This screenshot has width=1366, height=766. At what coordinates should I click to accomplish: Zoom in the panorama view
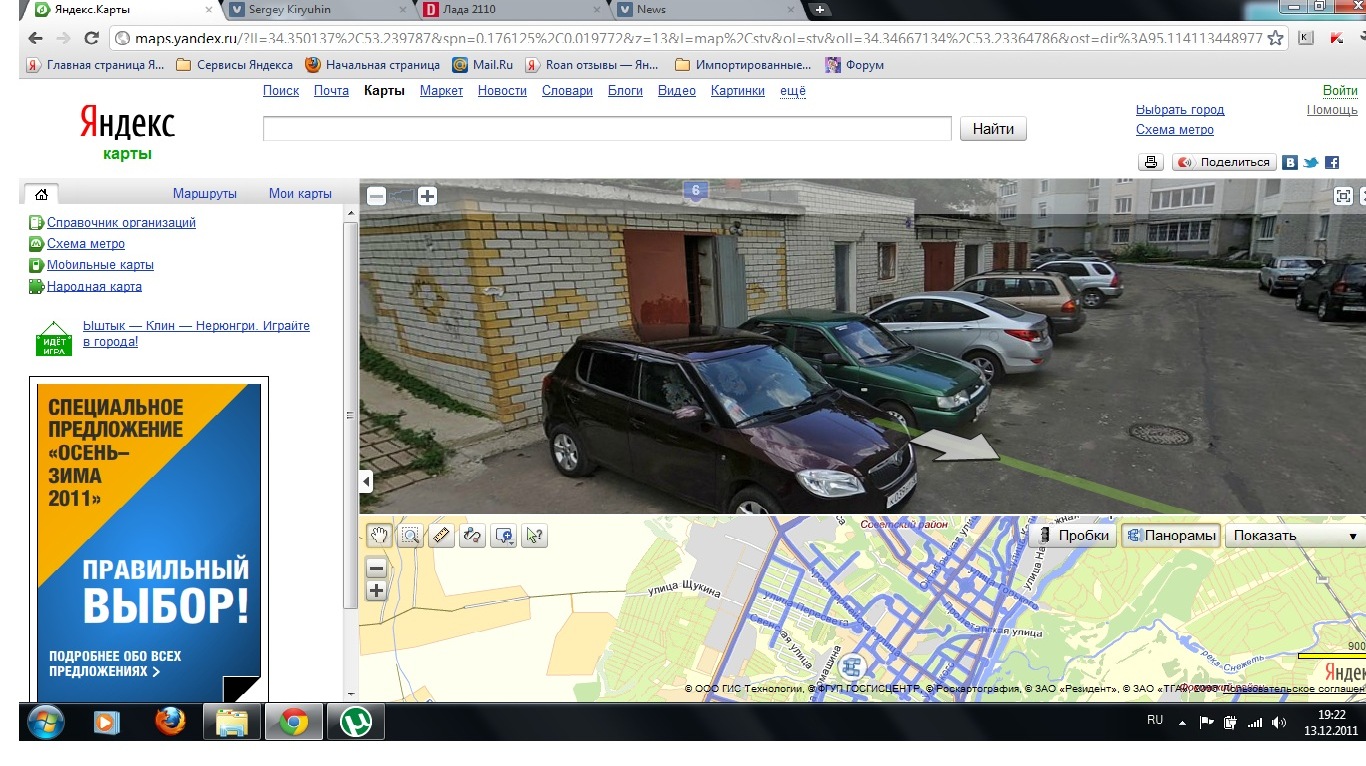point(427,196)
